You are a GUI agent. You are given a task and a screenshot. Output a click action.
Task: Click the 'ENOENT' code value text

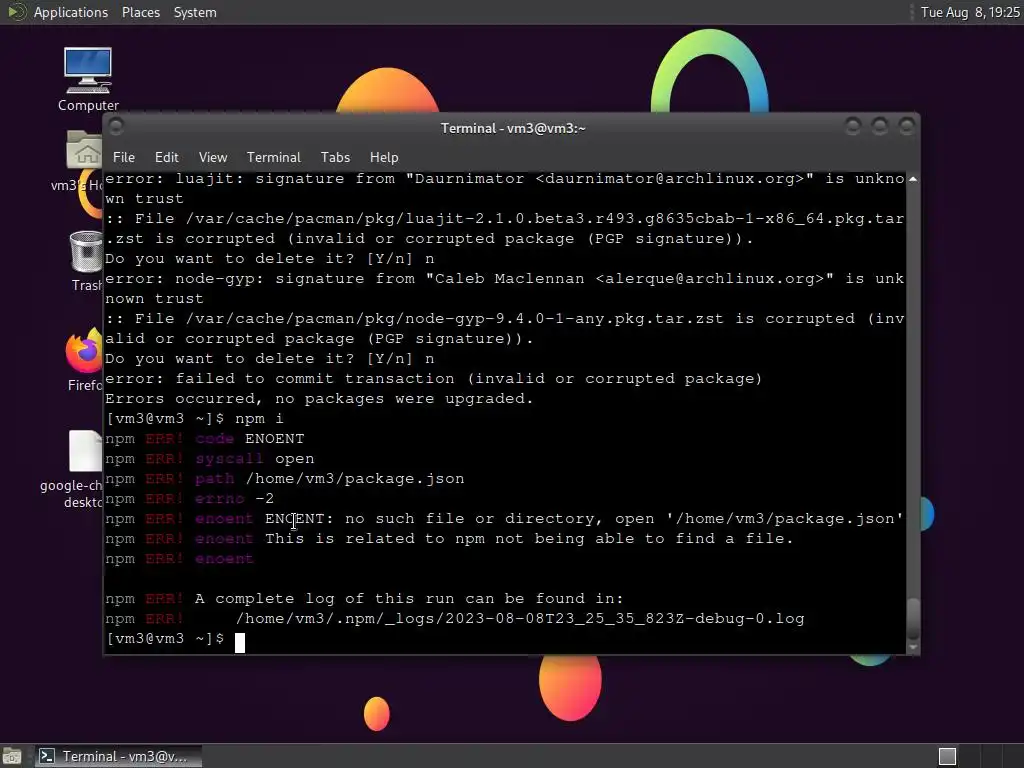click(274, 439)
